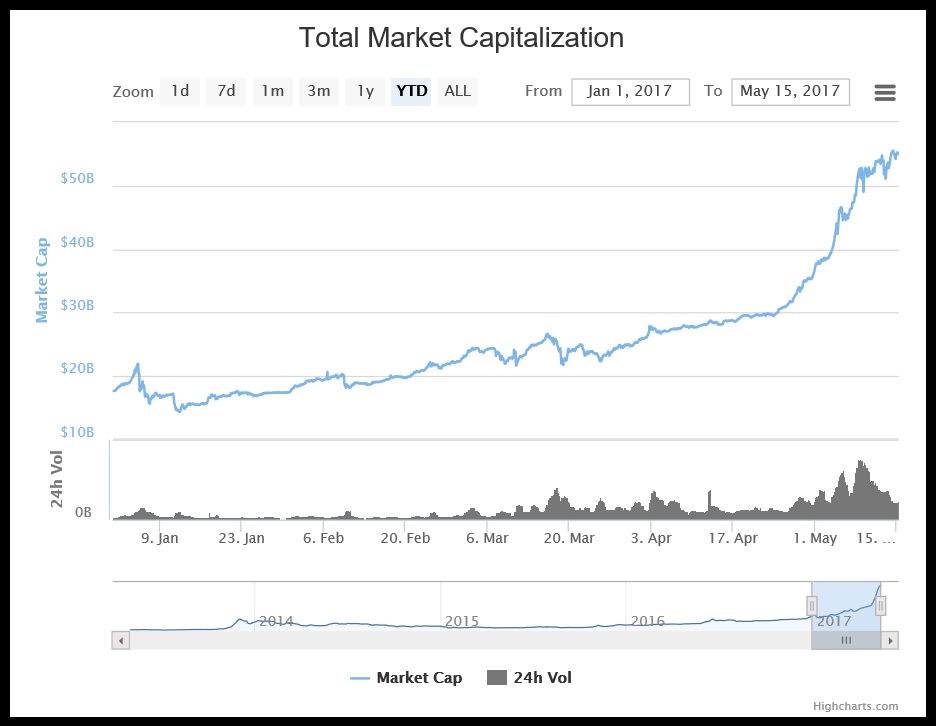The height and width of the screenshot is (726, 936).
Task: Select the 1y zoom option
Action: coord(364,91)
